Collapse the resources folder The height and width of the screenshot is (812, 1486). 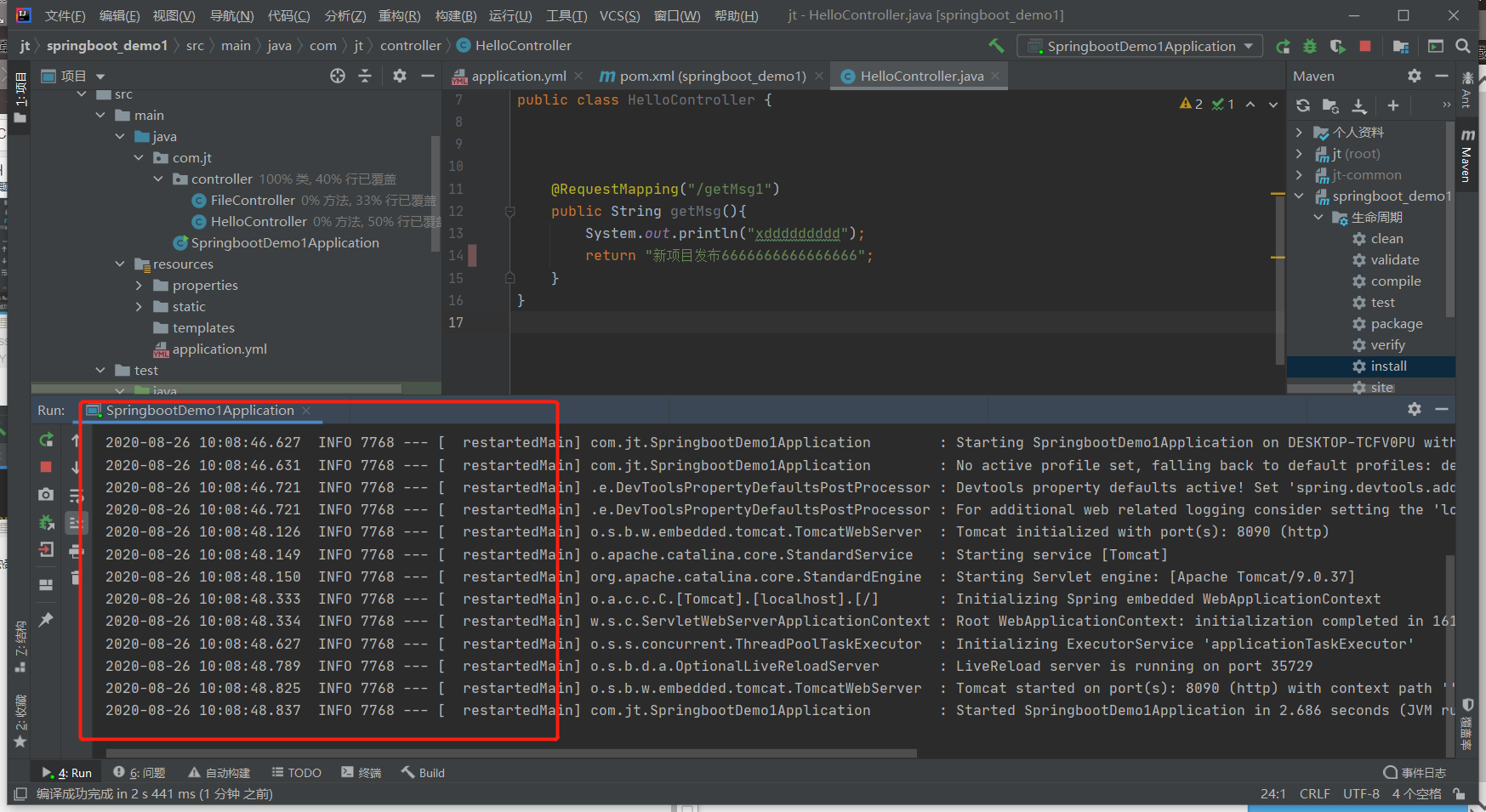pos(120,264)
